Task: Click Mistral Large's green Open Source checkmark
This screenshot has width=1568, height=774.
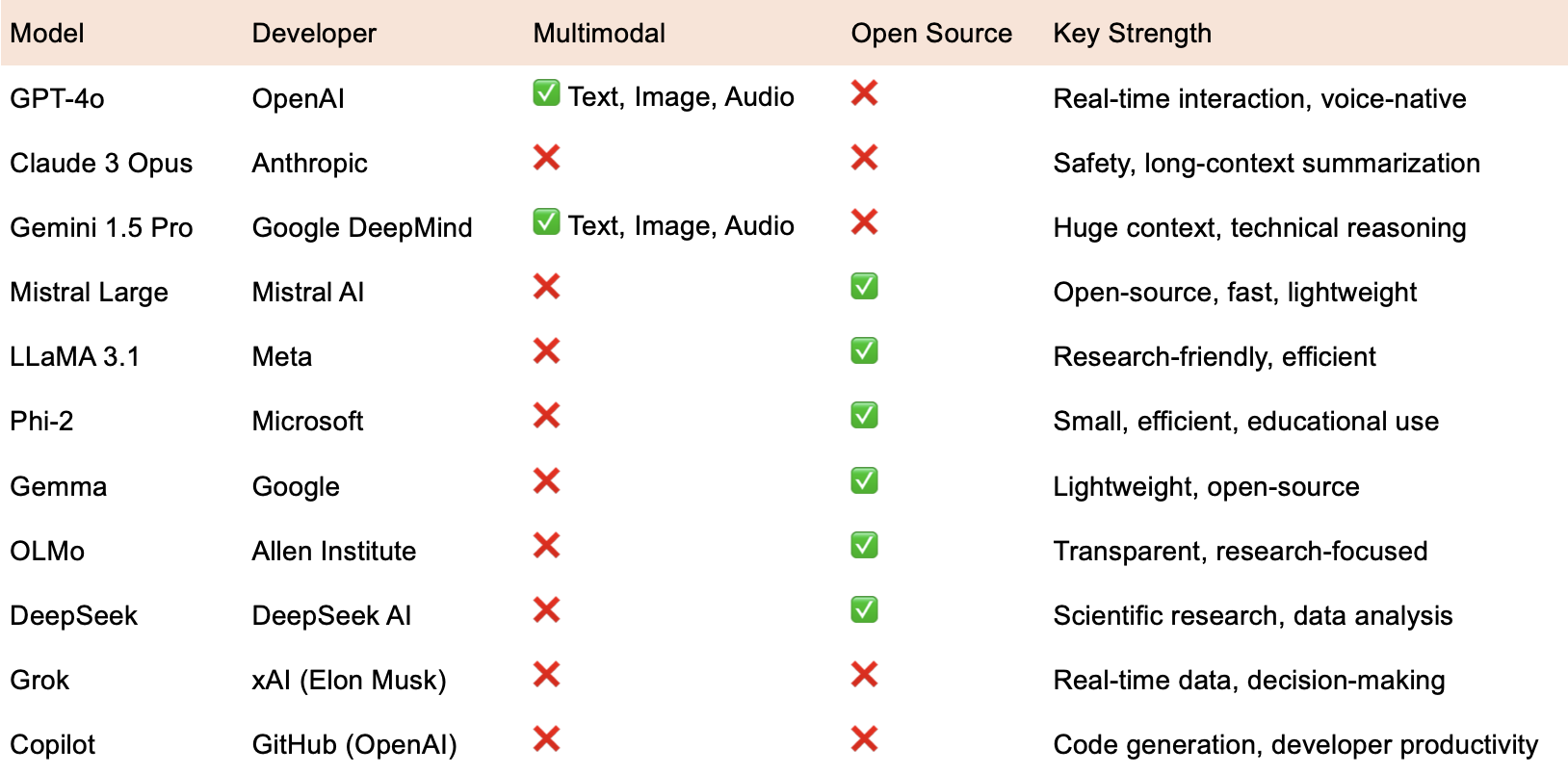Action: coord(864,287)
